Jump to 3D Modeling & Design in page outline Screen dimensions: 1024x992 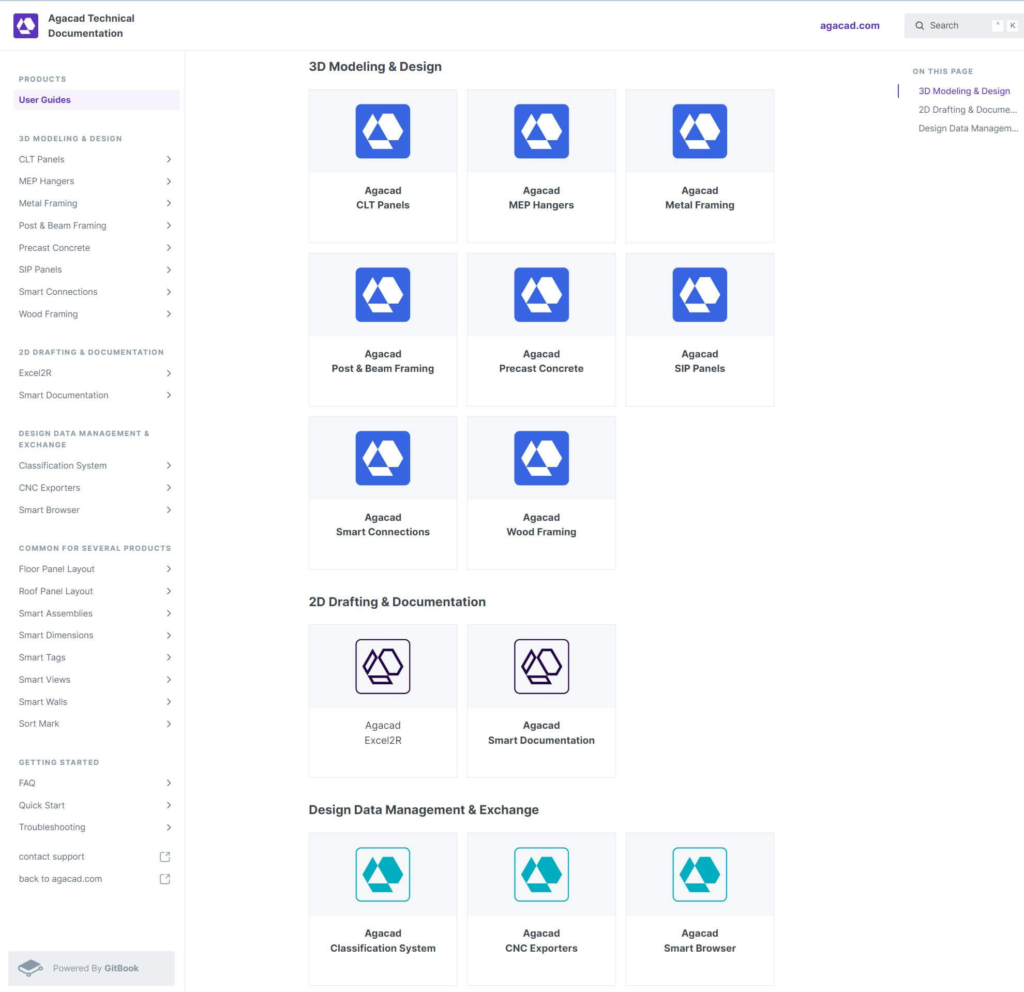(964, 91)
